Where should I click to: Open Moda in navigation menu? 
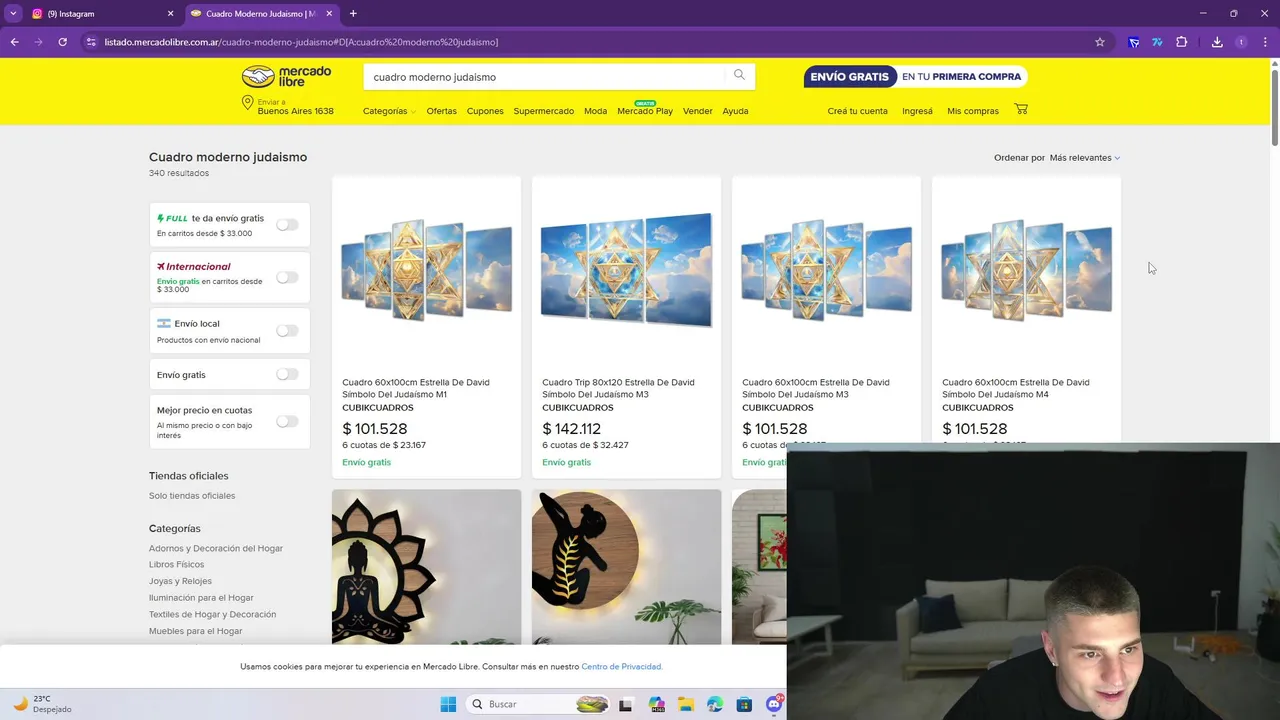point(595,111)
